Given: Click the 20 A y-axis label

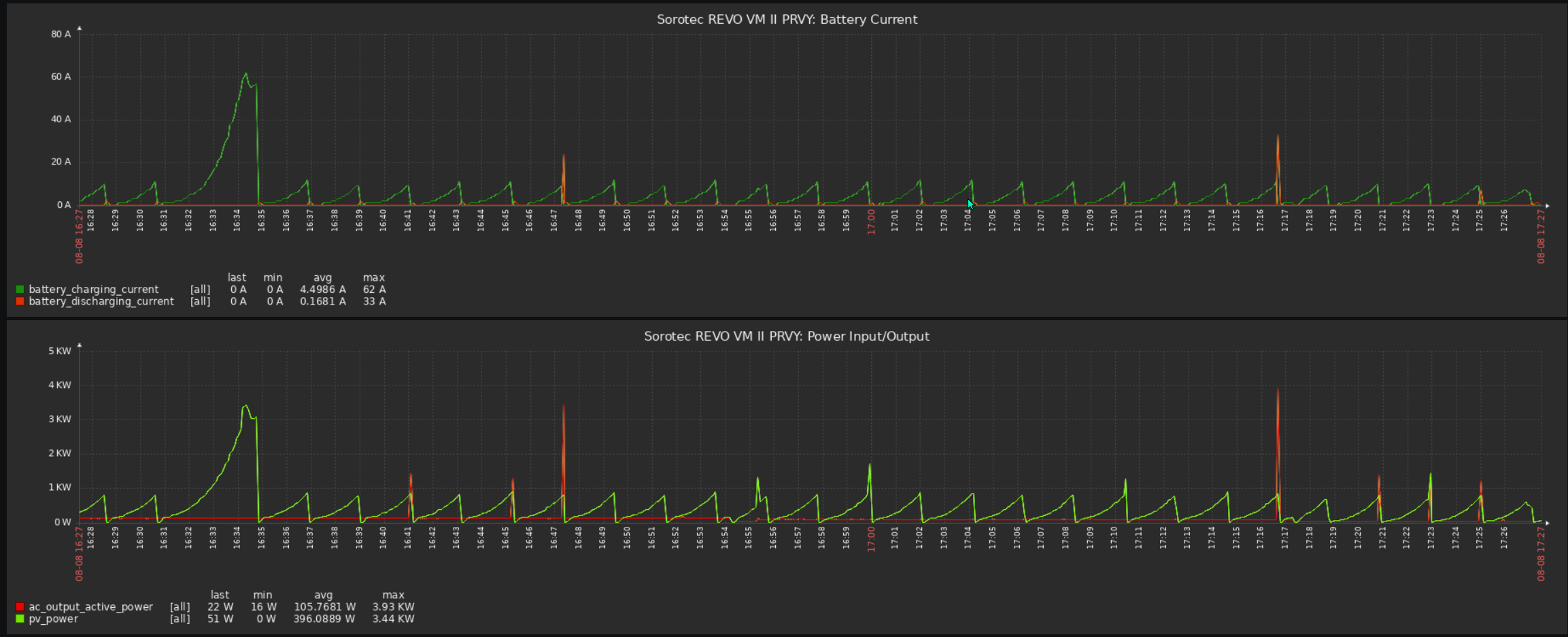Looking at the screenshot, I should click(61, 162).
